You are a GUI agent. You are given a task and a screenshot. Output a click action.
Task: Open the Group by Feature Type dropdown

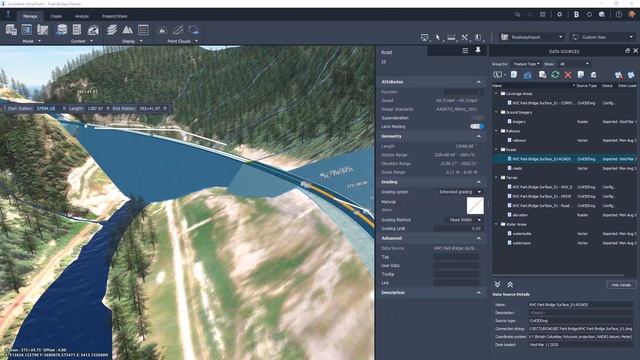coord(526,64)
